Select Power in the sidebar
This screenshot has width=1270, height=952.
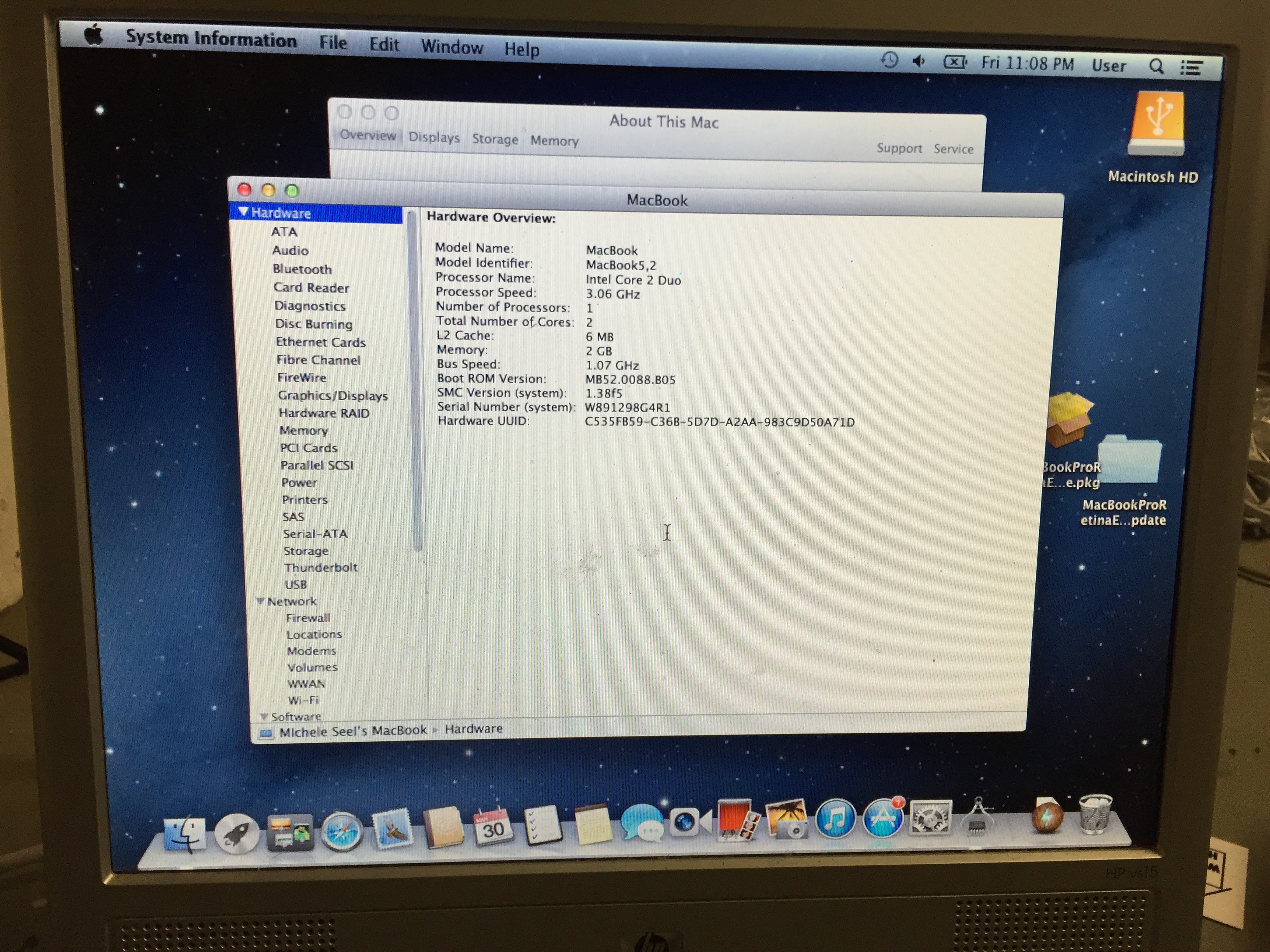[x=299, y=483]
